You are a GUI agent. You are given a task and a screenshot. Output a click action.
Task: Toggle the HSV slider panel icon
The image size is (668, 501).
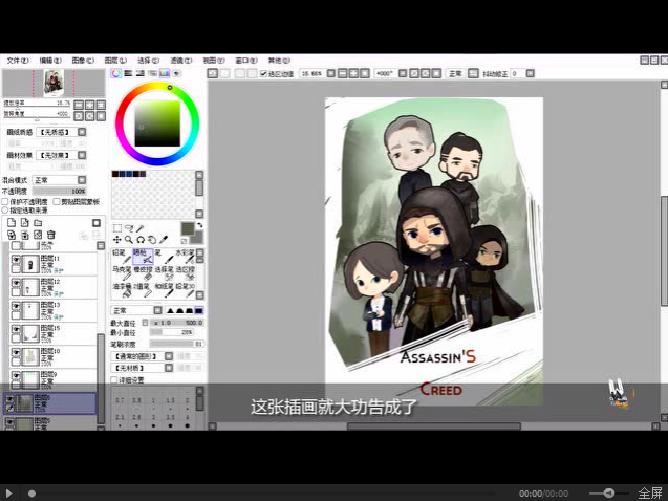click(x=140, y=73)
